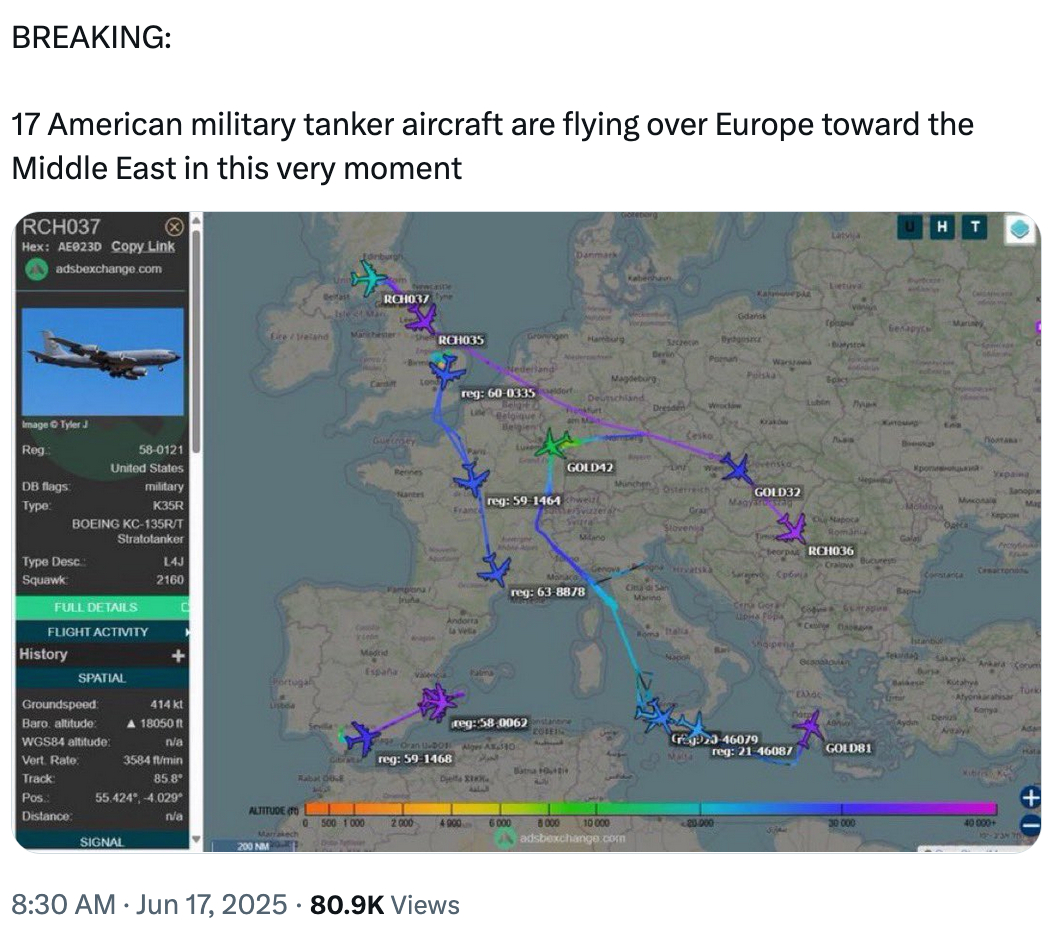Toggle the H map button
The height and width of the screenshot is (942, 1064).
coord(941,229)
